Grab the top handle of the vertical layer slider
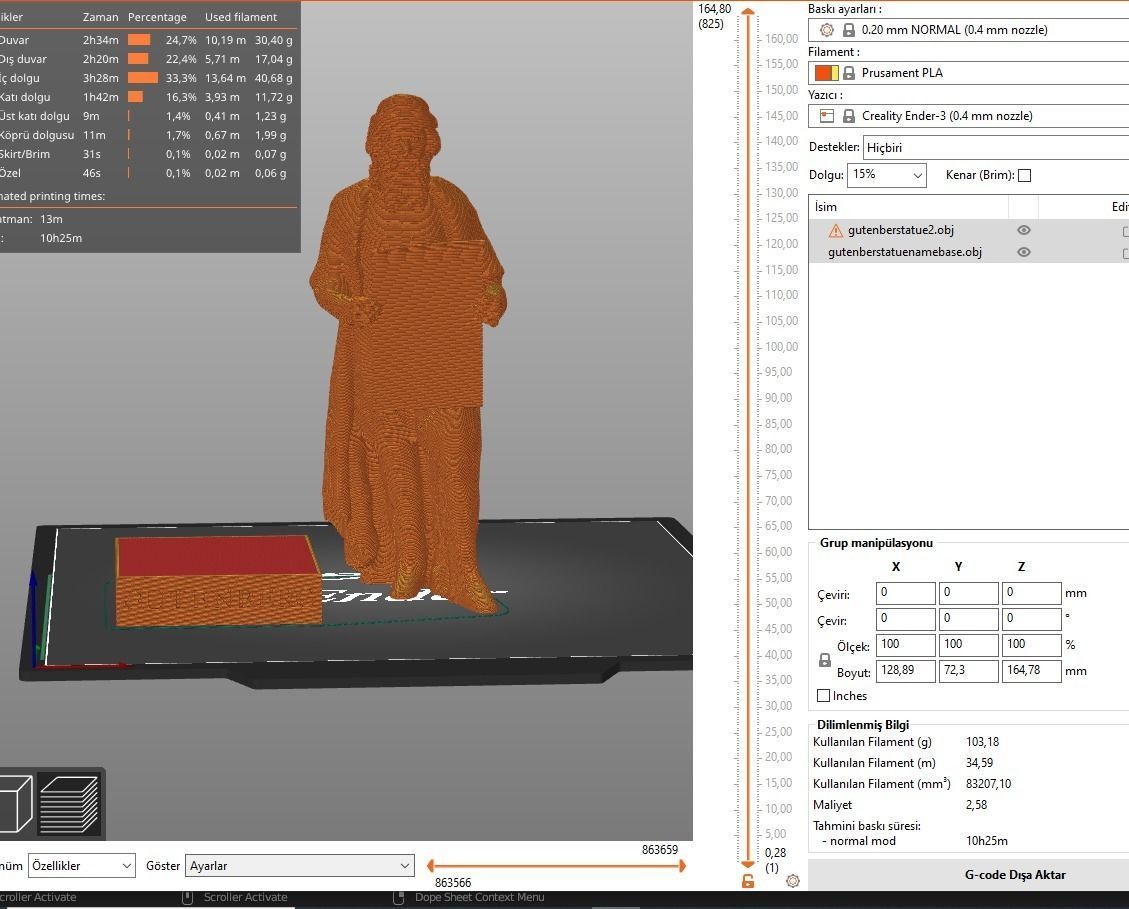The image size is (1129, 909). click(748, 12)
